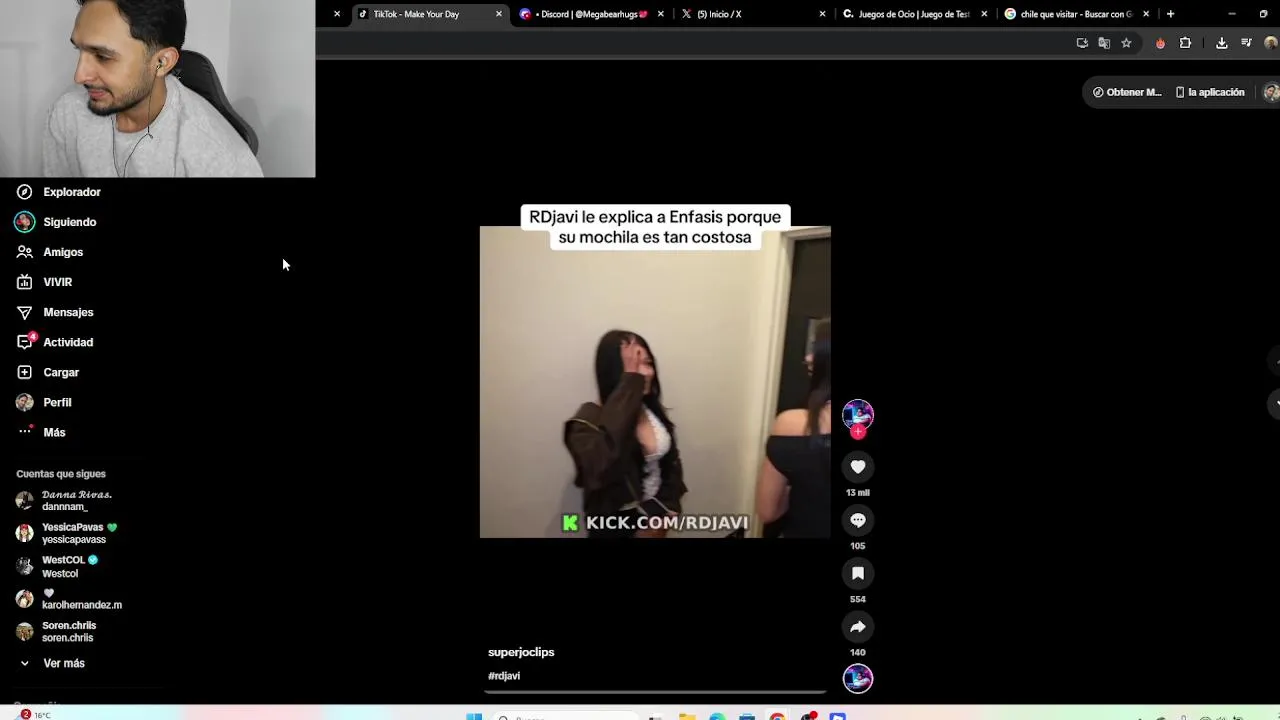Open File Explorer in the taskbar
The image size is (1280, 720).
[x=687, y=716]
